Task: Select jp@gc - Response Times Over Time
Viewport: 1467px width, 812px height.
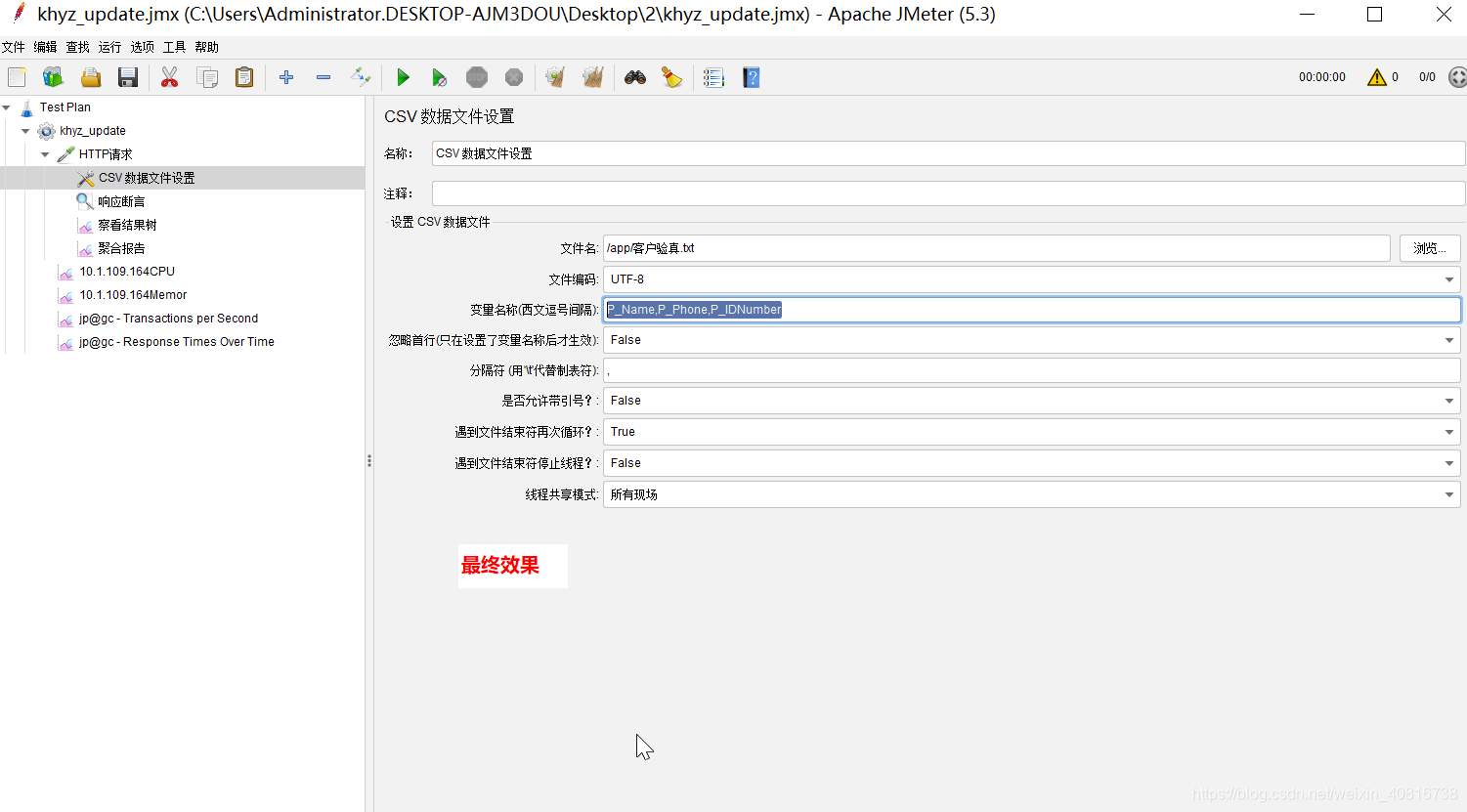Action: 176,342
